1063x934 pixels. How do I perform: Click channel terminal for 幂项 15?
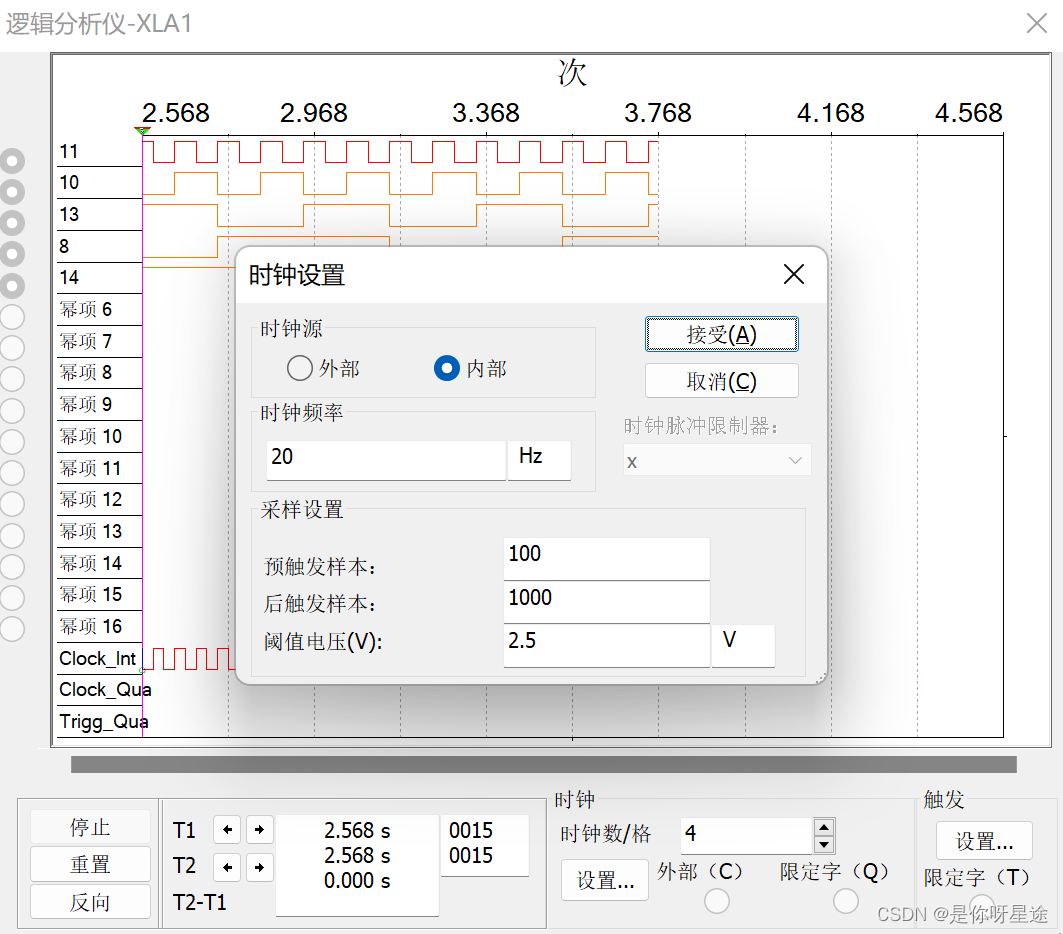(x=12, y=597)
